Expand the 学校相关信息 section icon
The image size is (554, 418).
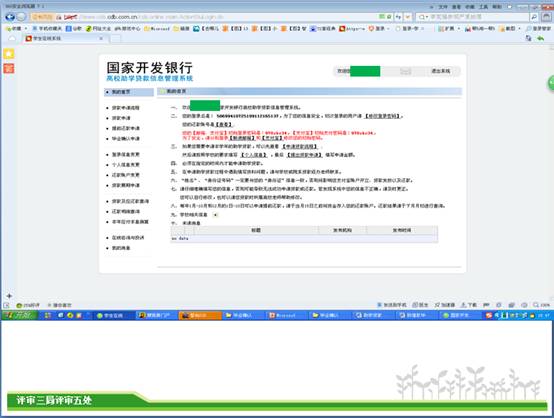pyautogui.click(x=216, y=214)
